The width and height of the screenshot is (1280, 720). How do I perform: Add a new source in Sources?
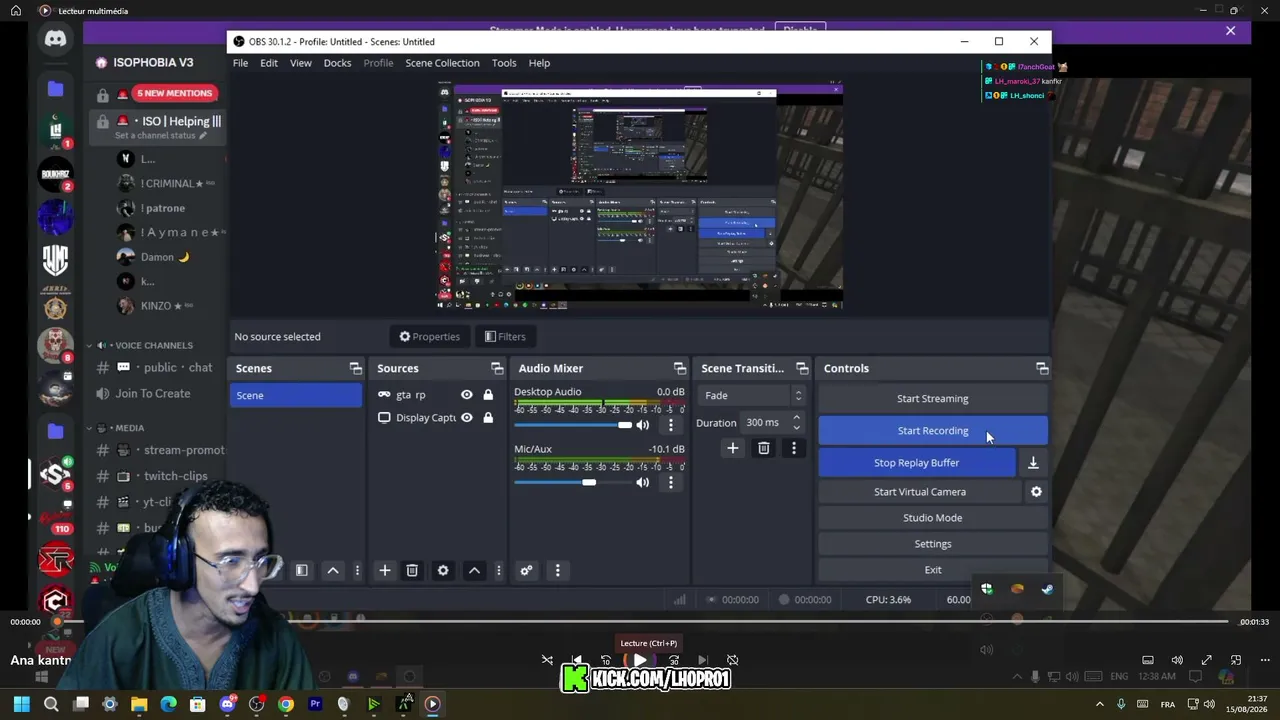[384, 570]
